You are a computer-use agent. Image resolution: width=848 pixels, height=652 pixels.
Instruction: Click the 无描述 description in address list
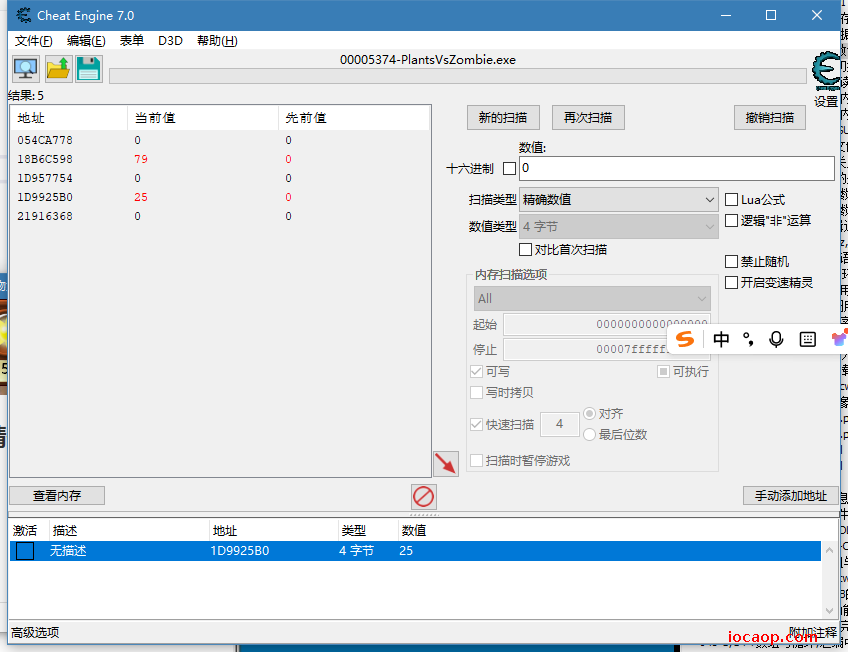click(x=68, y=551)
